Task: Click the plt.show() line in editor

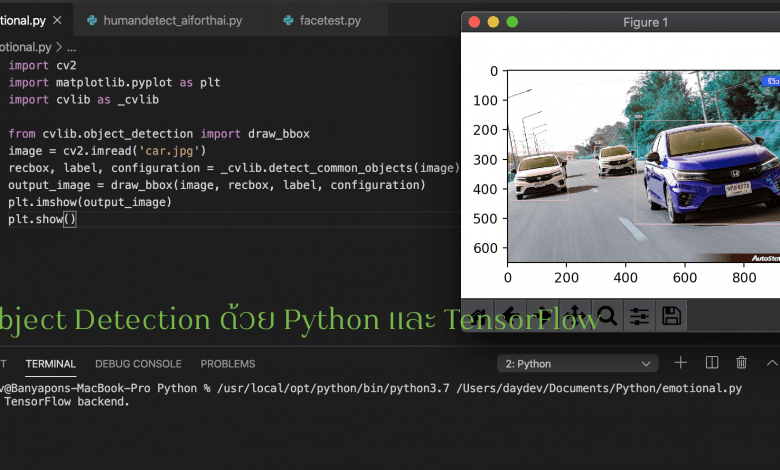Action: click(x=42, y=219)
